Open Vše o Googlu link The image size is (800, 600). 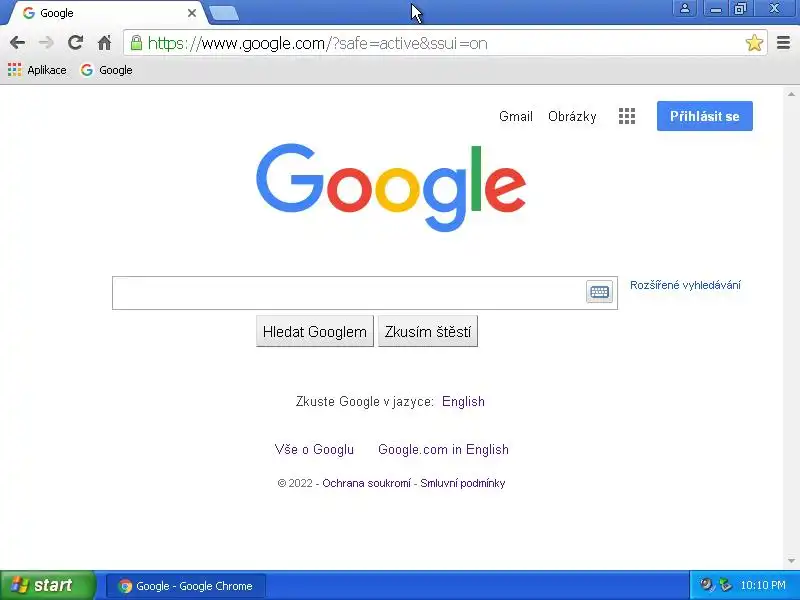click(x=314, y=449)
